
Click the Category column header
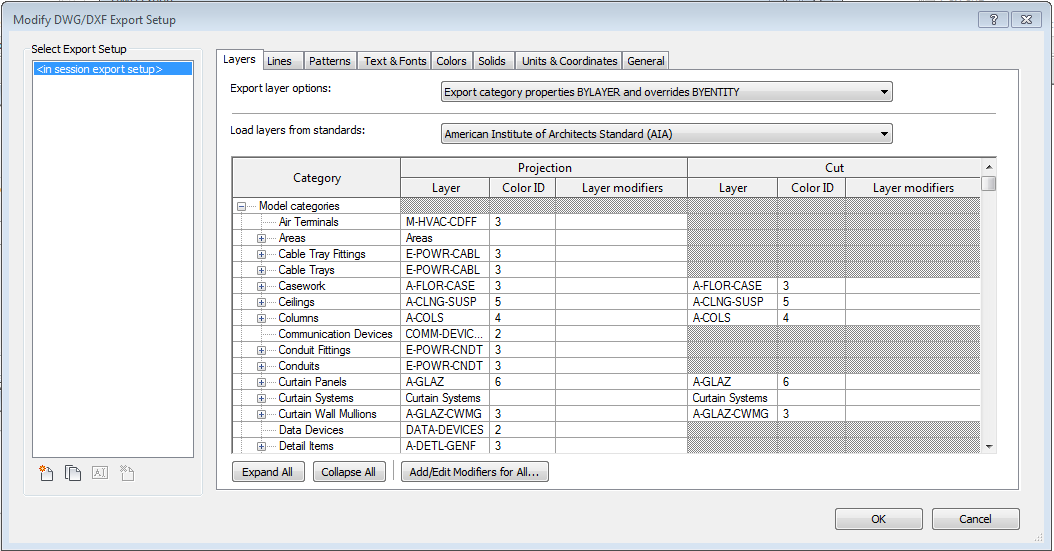point(317,178)
